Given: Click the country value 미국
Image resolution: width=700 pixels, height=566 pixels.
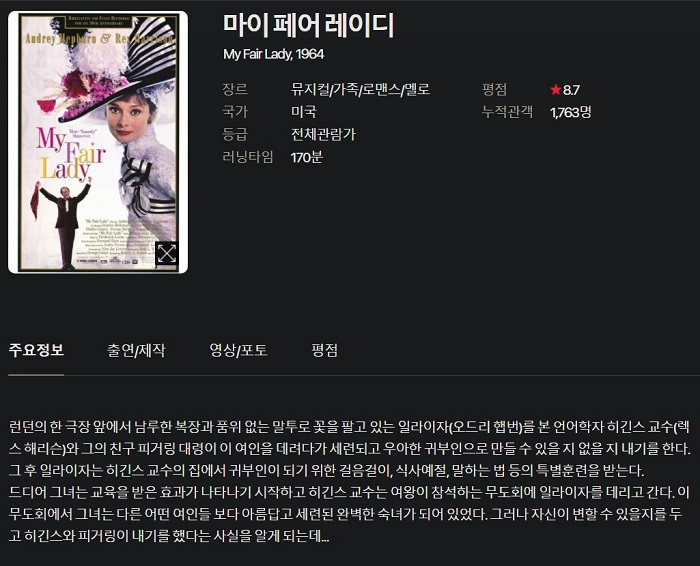Looking at the screenshot, I should click(x=304, y=112).
